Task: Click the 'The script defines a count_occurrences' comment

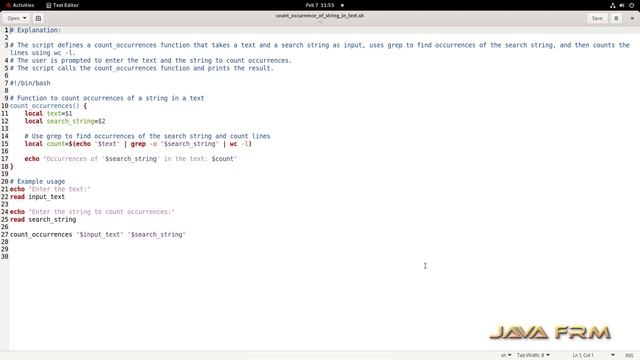Action: [x=320, y=49]
